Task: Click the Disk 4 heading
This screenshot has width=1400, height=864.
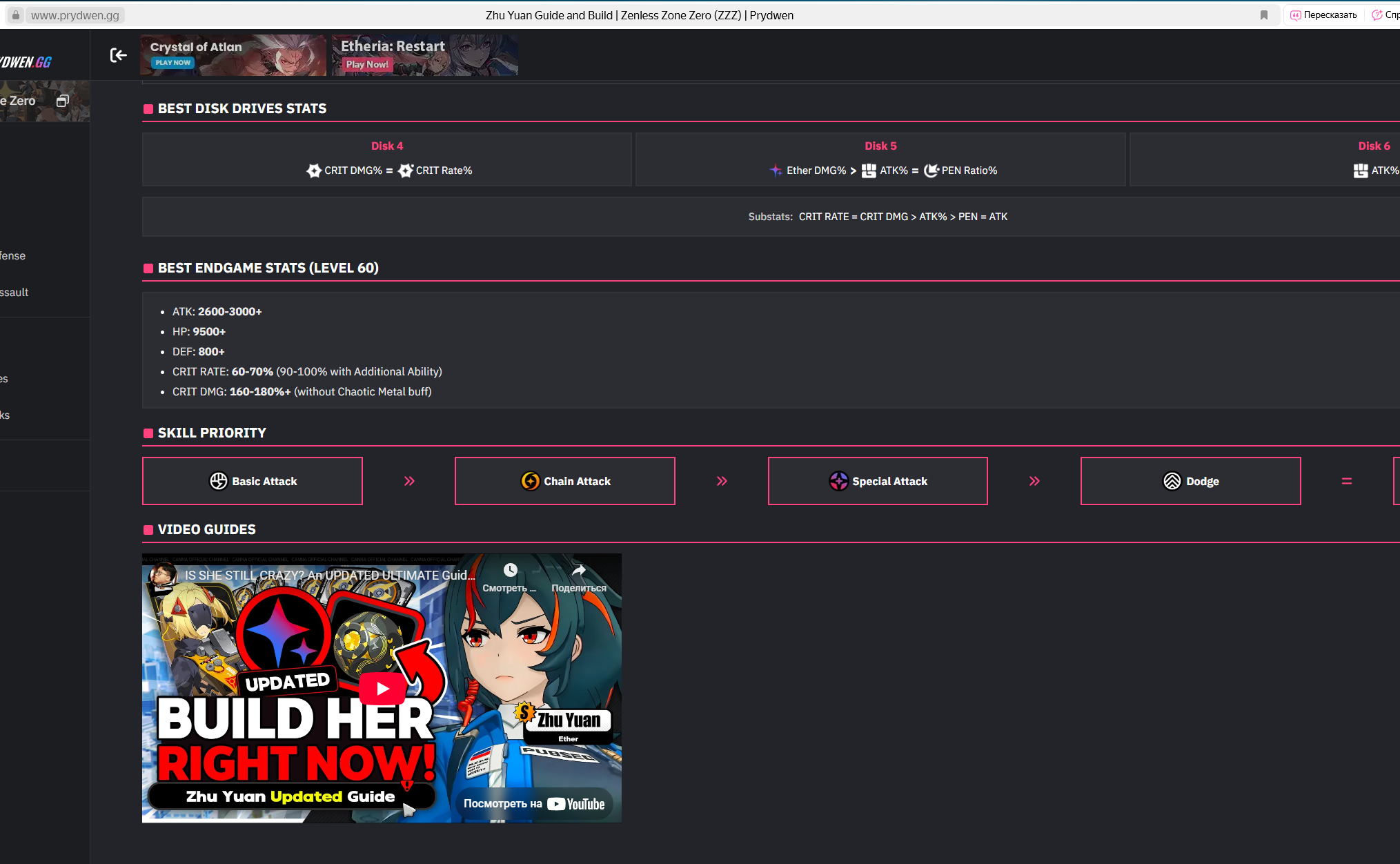Action: click(x=387, y=146)
